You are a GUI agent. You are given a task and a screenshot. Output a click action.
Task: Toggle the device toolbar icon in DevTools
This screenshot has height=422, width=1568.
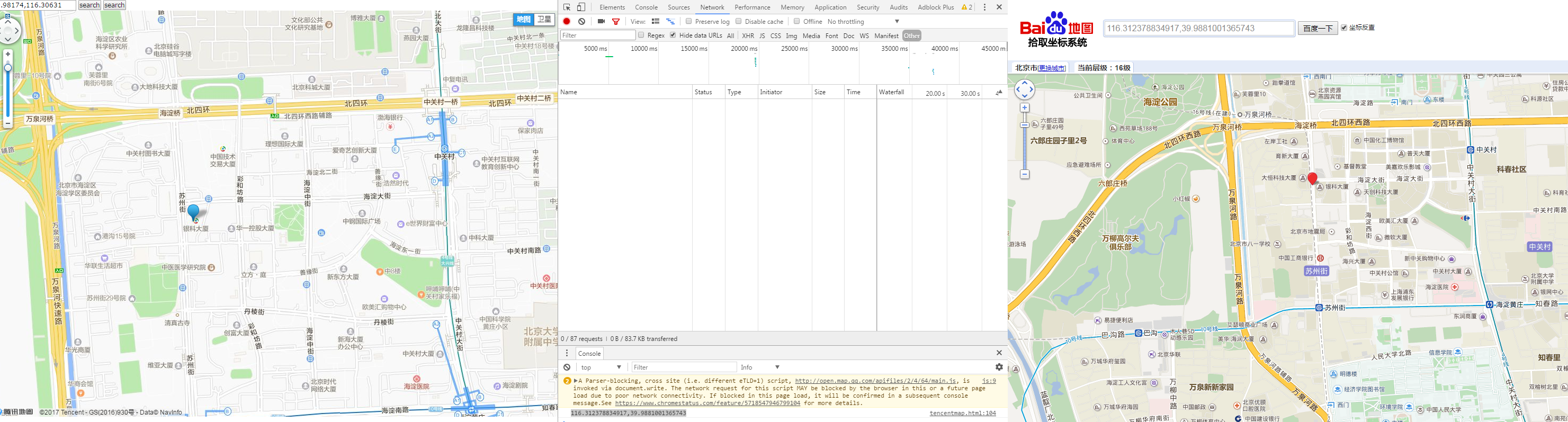(581, 7)
